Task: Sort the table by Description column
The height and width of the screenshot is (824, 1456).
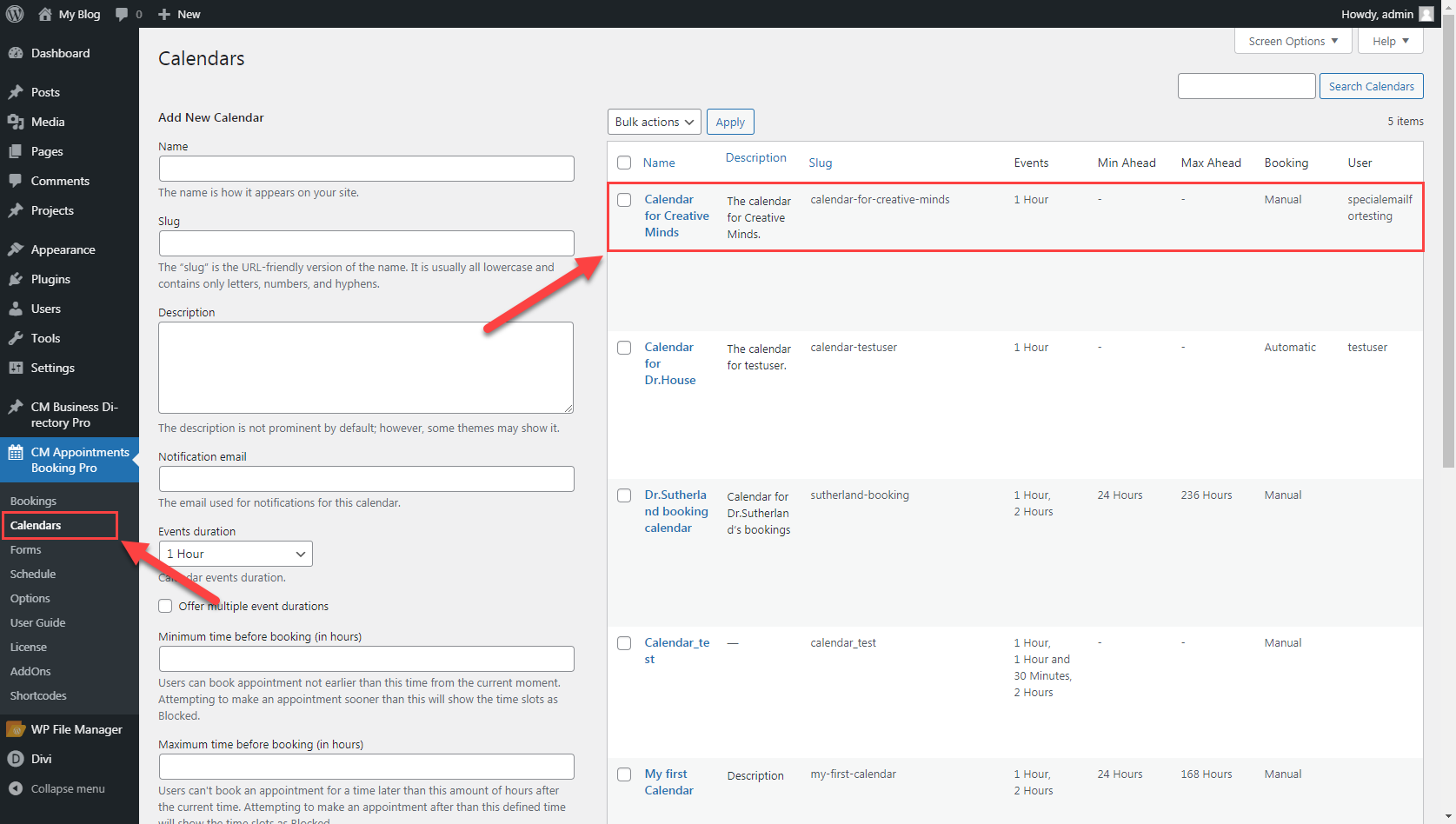Action: [755, 157]
